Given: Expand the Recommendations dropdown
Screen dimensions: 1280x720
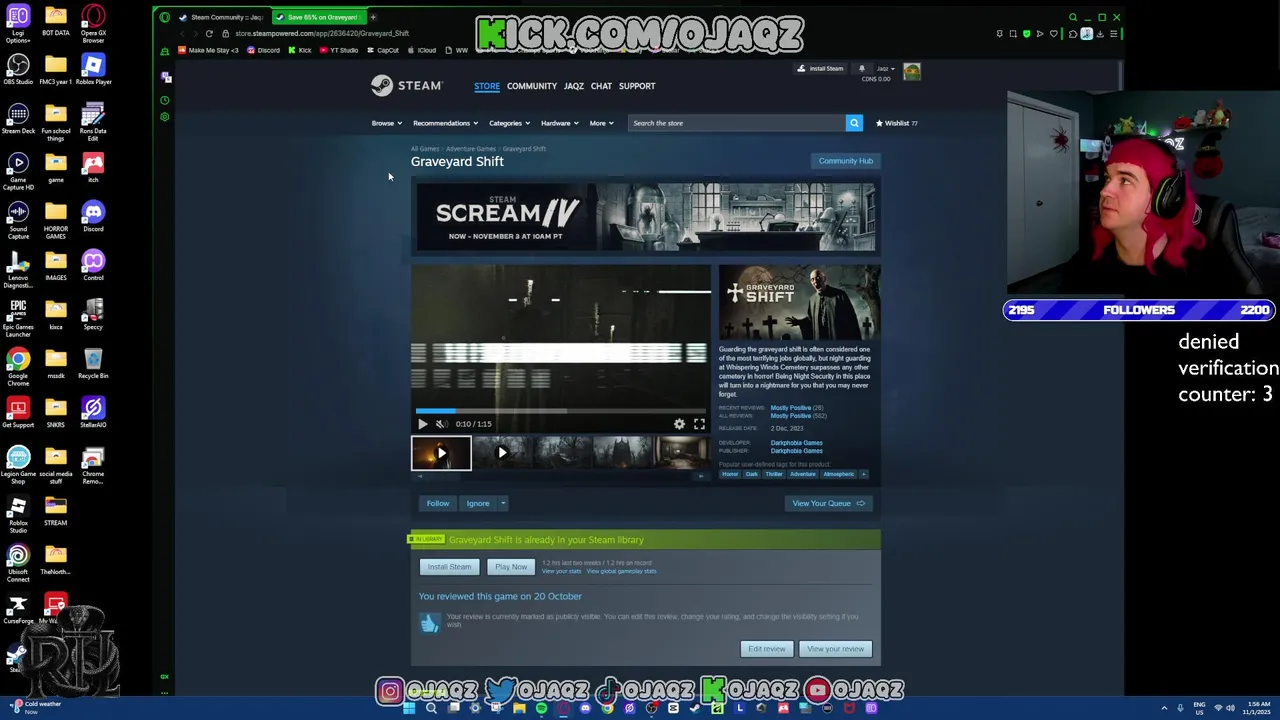Looking at the screenshot, I should point(445,123).
